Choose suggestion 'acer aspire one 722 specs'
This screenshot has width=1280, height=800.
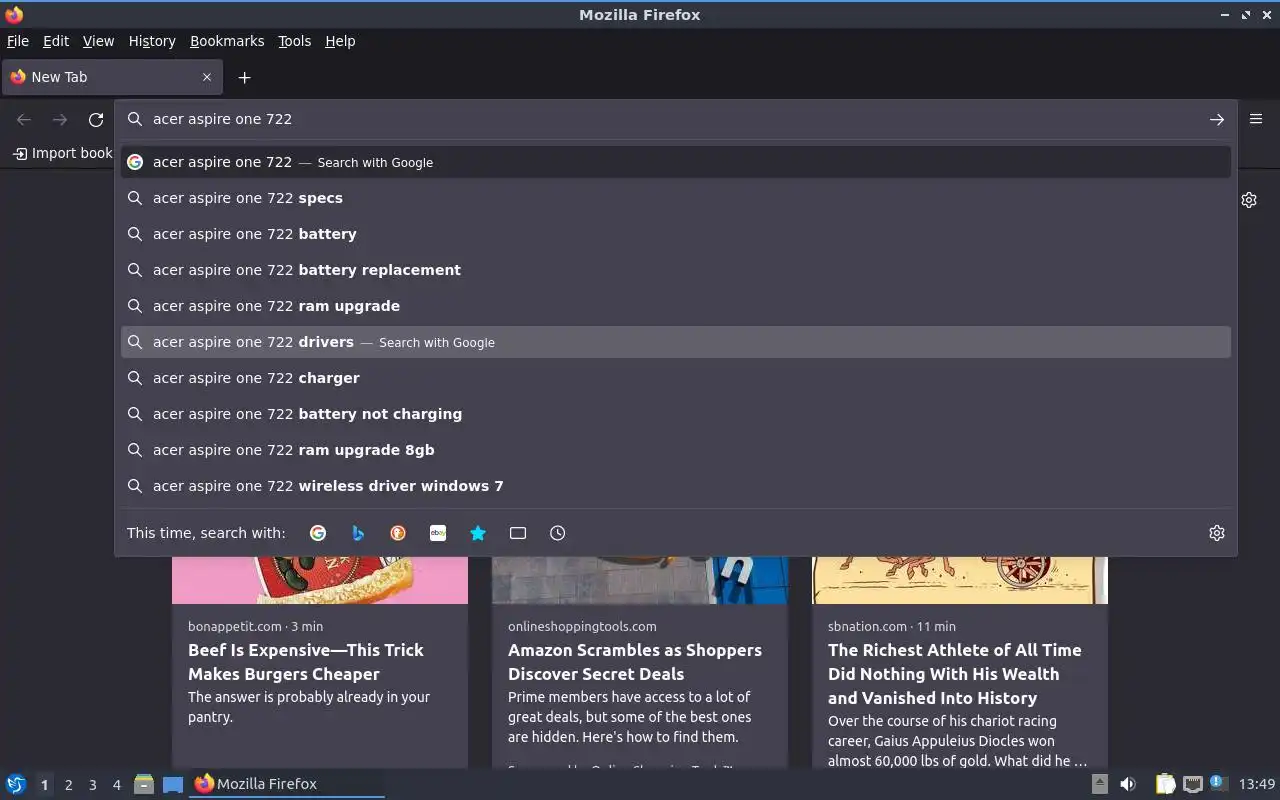tap(676, 198)
